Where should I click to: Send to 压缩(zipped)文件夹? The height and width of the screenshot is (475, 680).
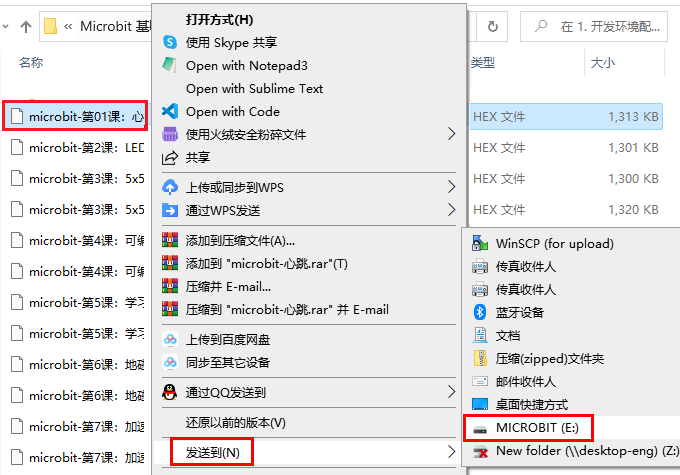pyautogui.click(x=549, y=358)
